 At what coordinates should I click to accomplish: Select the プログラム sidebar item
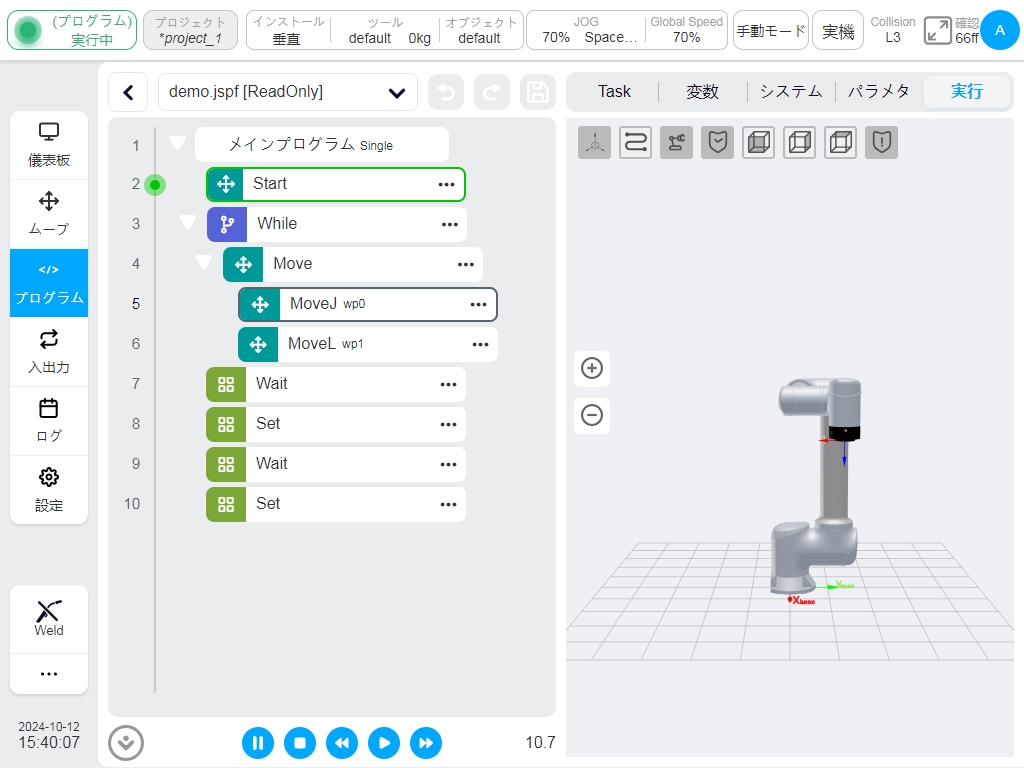pos(49,283)
